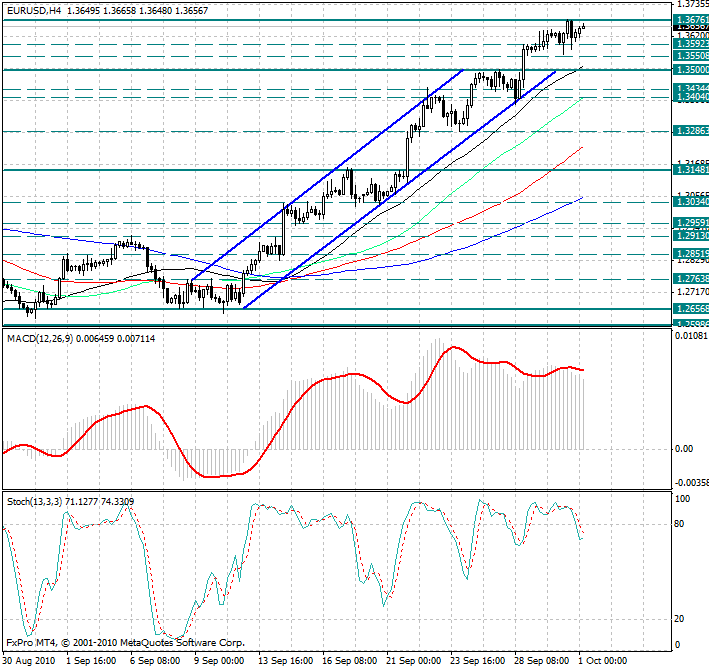Click the 23 Sep 16:00 date label

tap(478, 661)
